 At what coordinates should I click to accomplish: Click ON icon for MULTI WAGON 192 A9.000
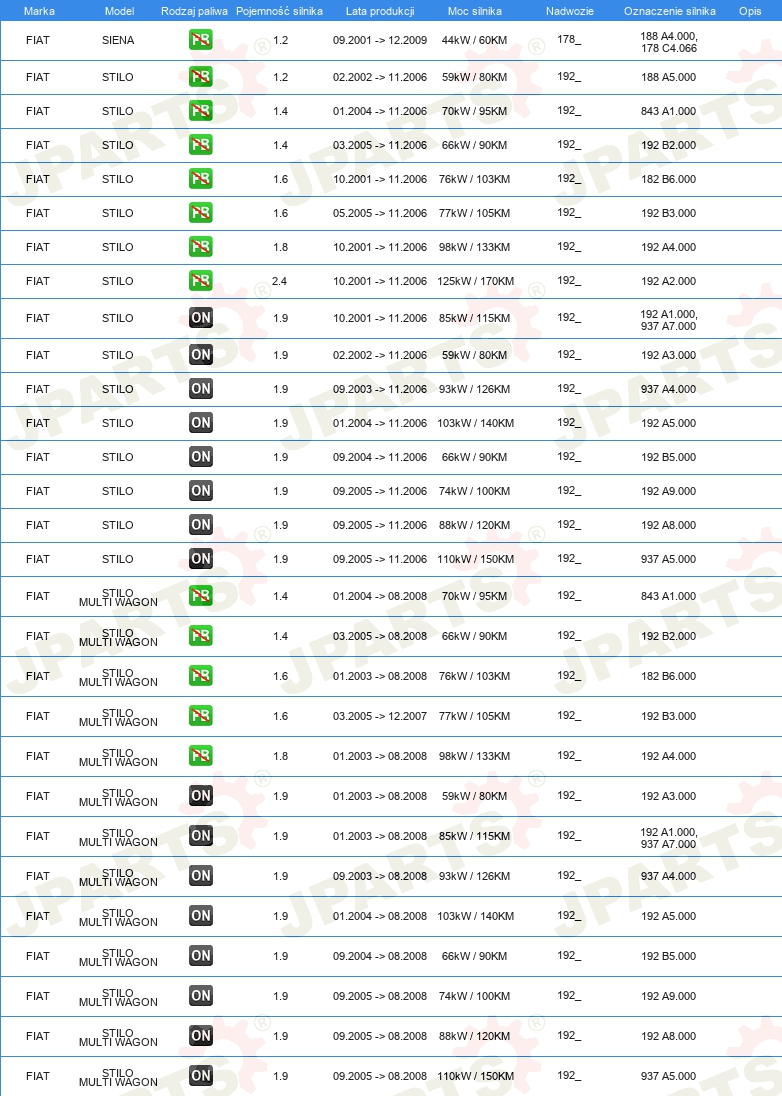click(201, 995)
